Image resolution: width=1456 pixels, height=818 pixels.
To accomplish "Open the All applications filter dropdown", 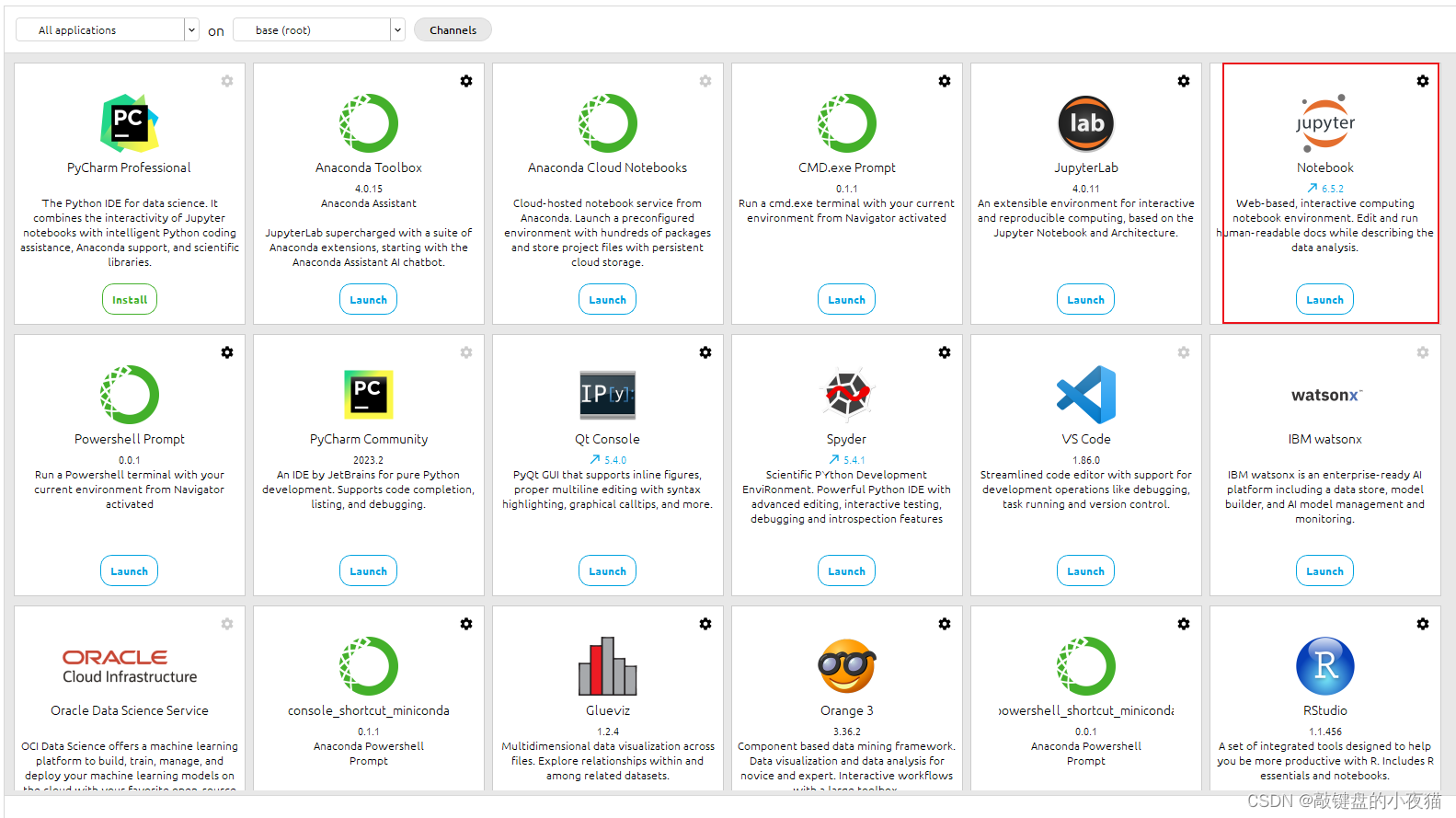I will click(x=107, y=30).
